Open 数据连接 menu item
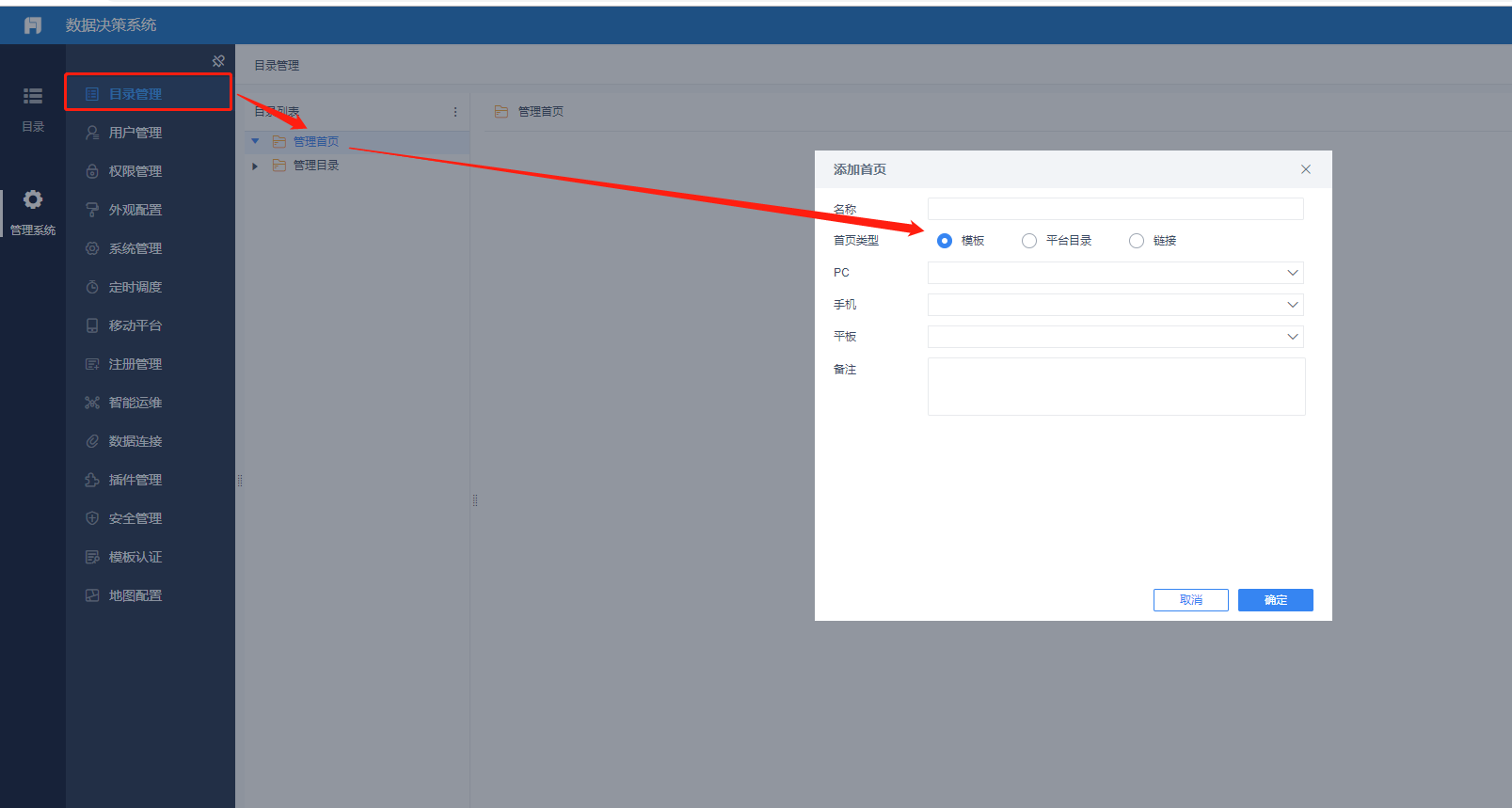1512x808 pixels. tap(149, 441)
